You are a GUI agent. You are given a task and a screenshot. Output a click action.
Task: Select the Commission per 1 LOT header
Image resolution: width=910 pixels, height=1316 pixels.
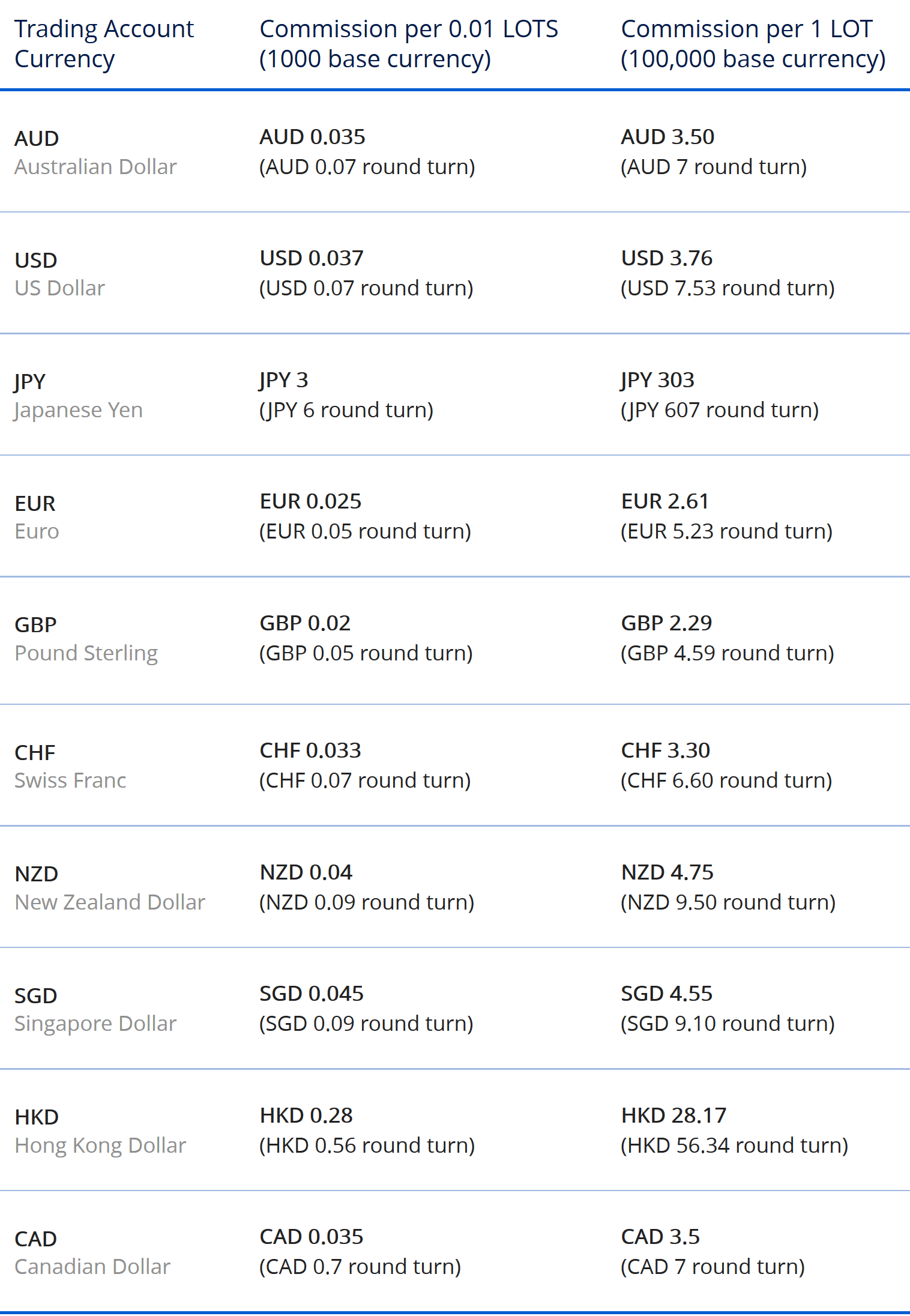coord(753,44)
